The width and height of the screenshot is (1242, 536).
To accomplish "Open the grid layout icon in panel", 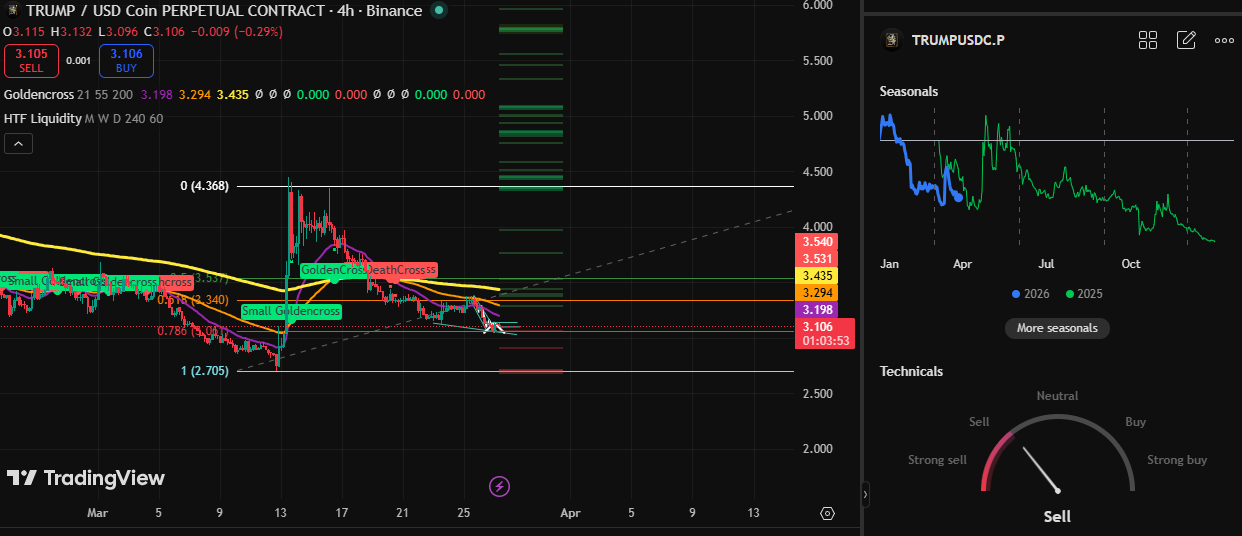I will (x=1148, y=40).
